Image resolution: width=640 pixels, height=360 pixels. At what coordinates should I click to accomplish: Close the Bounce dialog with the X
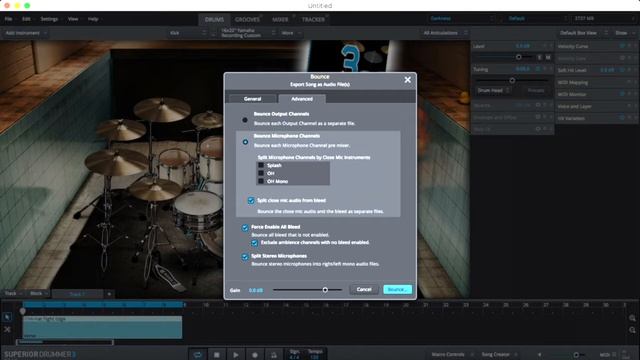(407, 80)
